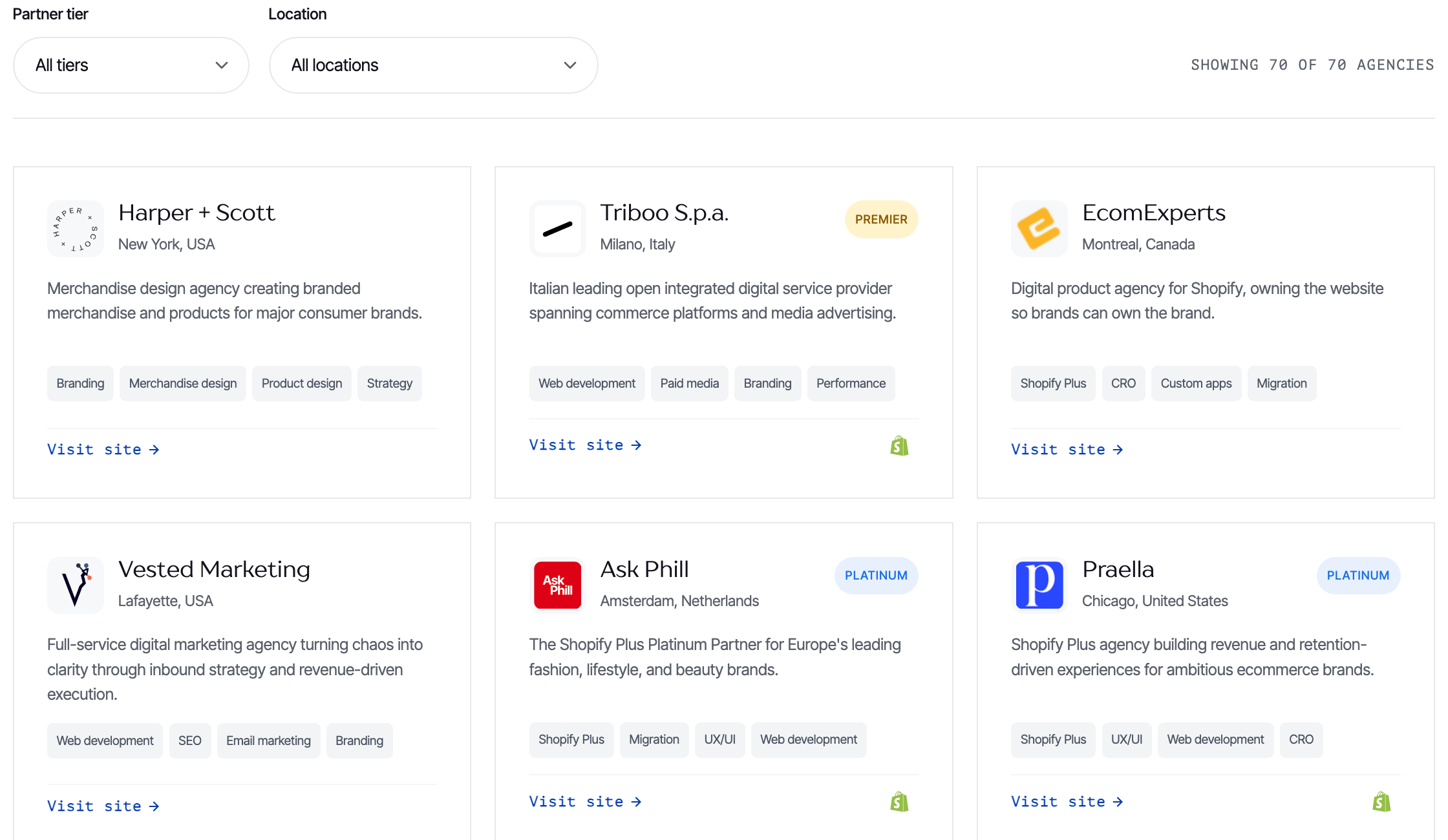The height and width of the screenshot is (840, 1448).
Task: Click Branding tag on Harper + Scott
Action: 80,384
